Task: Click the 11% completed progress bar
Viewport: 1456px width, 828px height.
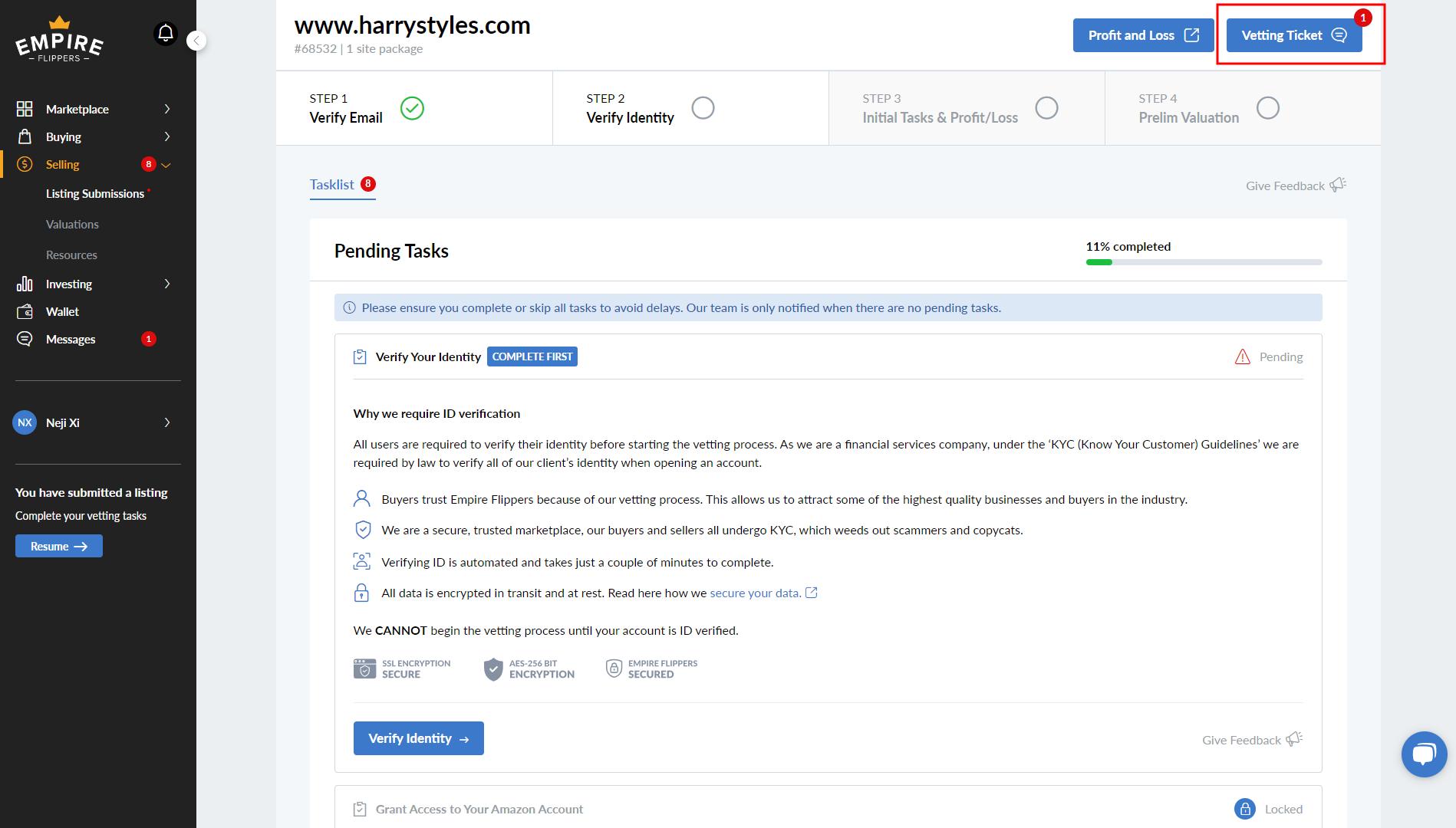Action: click(x=1203, y=262)
